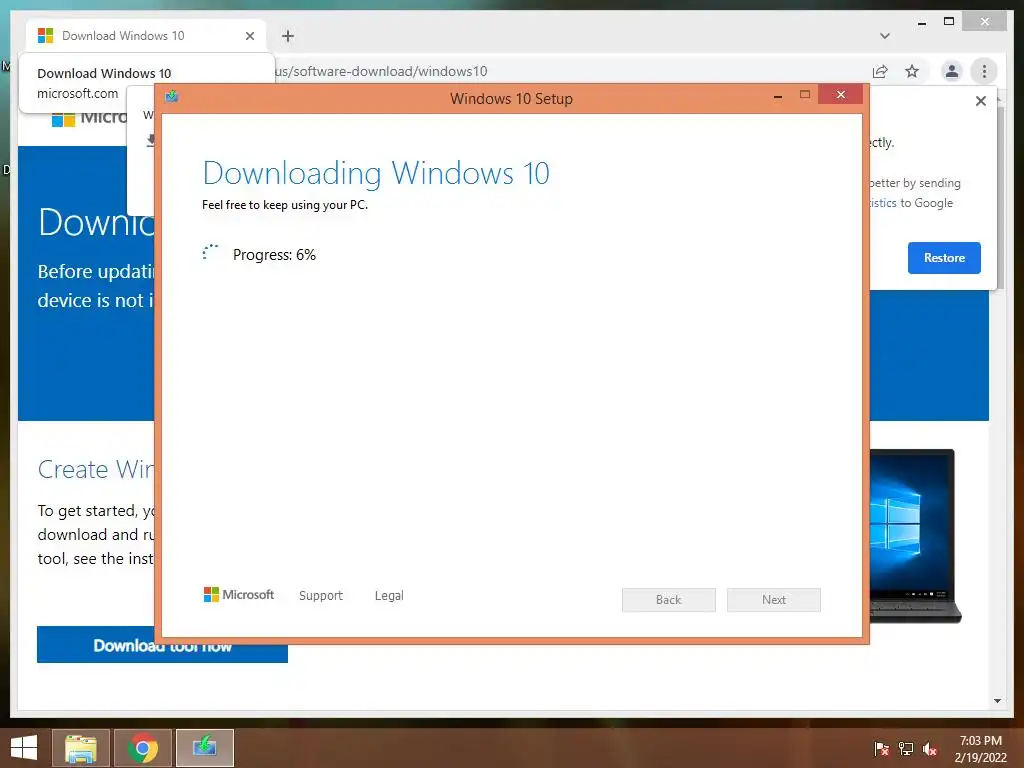This screenshot has width=1024, height=768.
Task: Open the Chrome profile icon
Action: pyautogui.click(x=952, y=71)
